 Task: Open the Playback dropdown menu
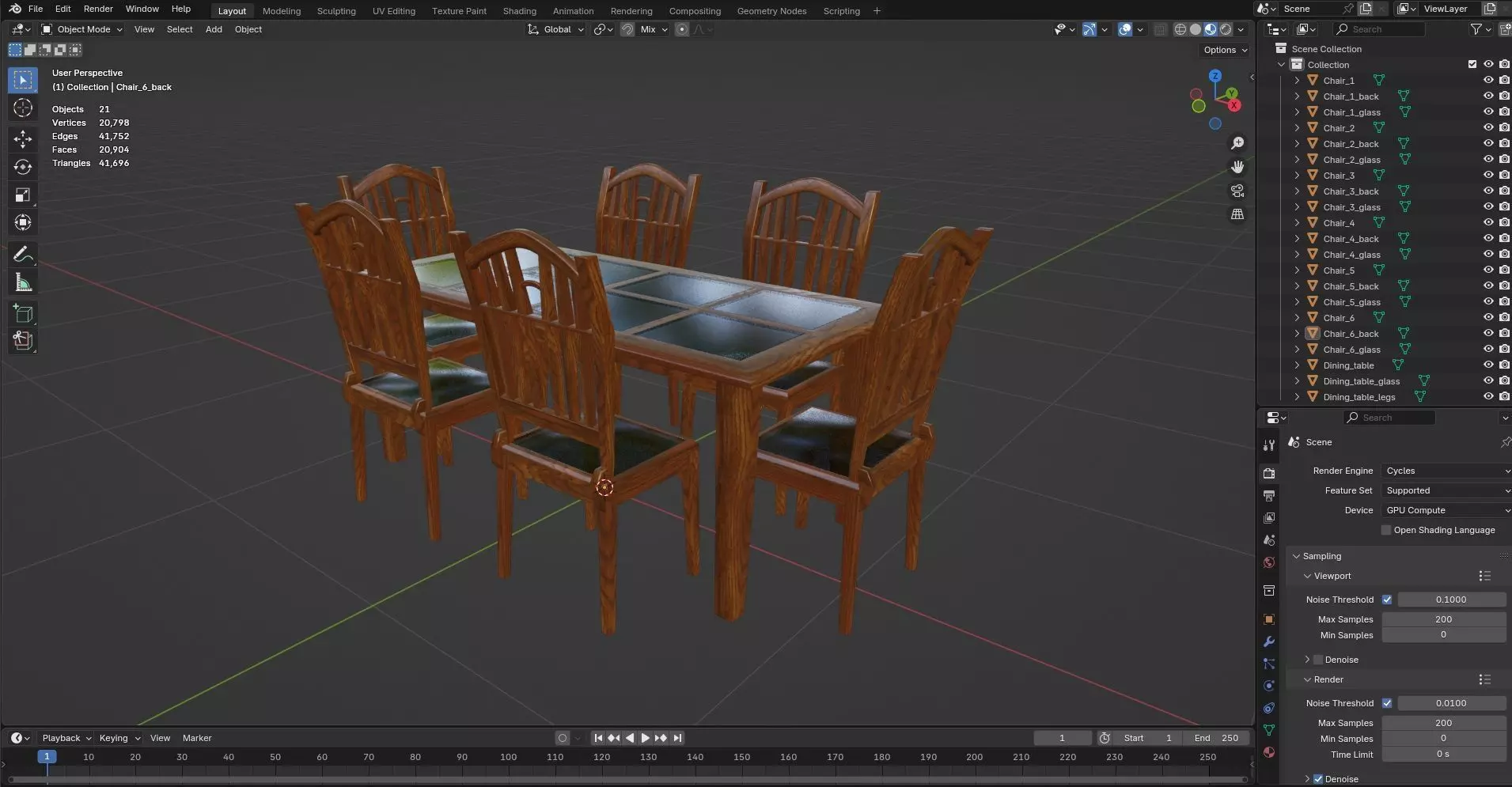click(66, 738)
